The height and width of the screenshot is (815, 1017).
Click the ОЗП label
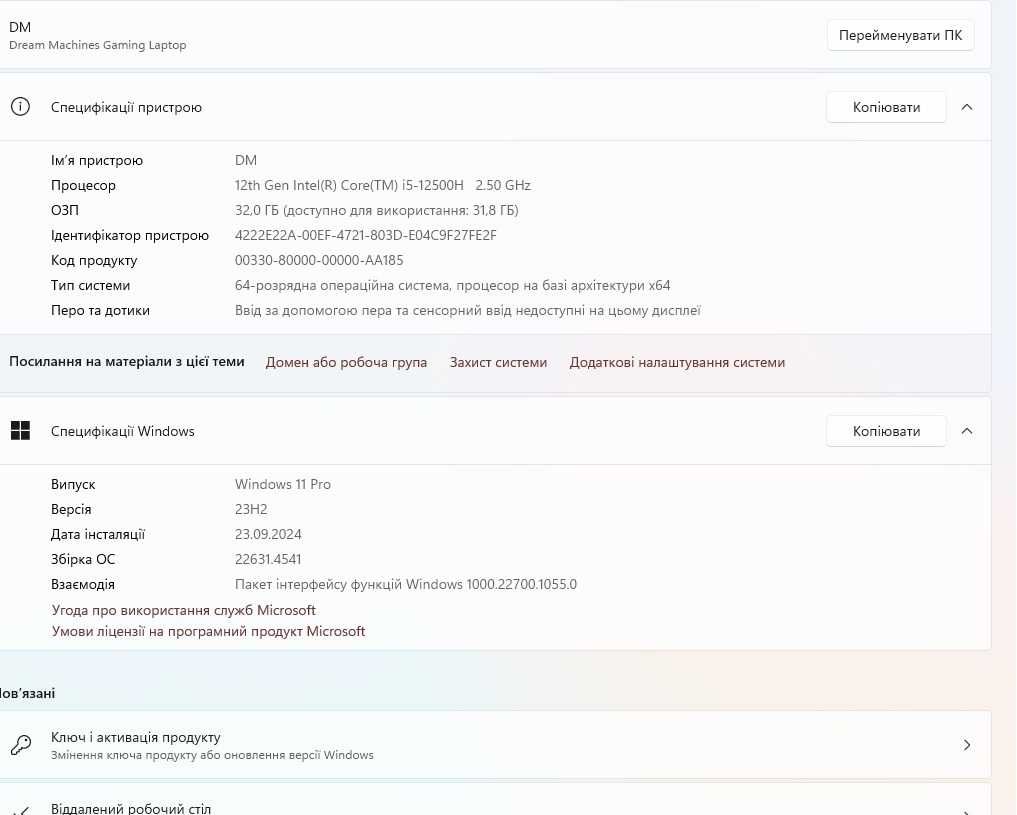65,210
